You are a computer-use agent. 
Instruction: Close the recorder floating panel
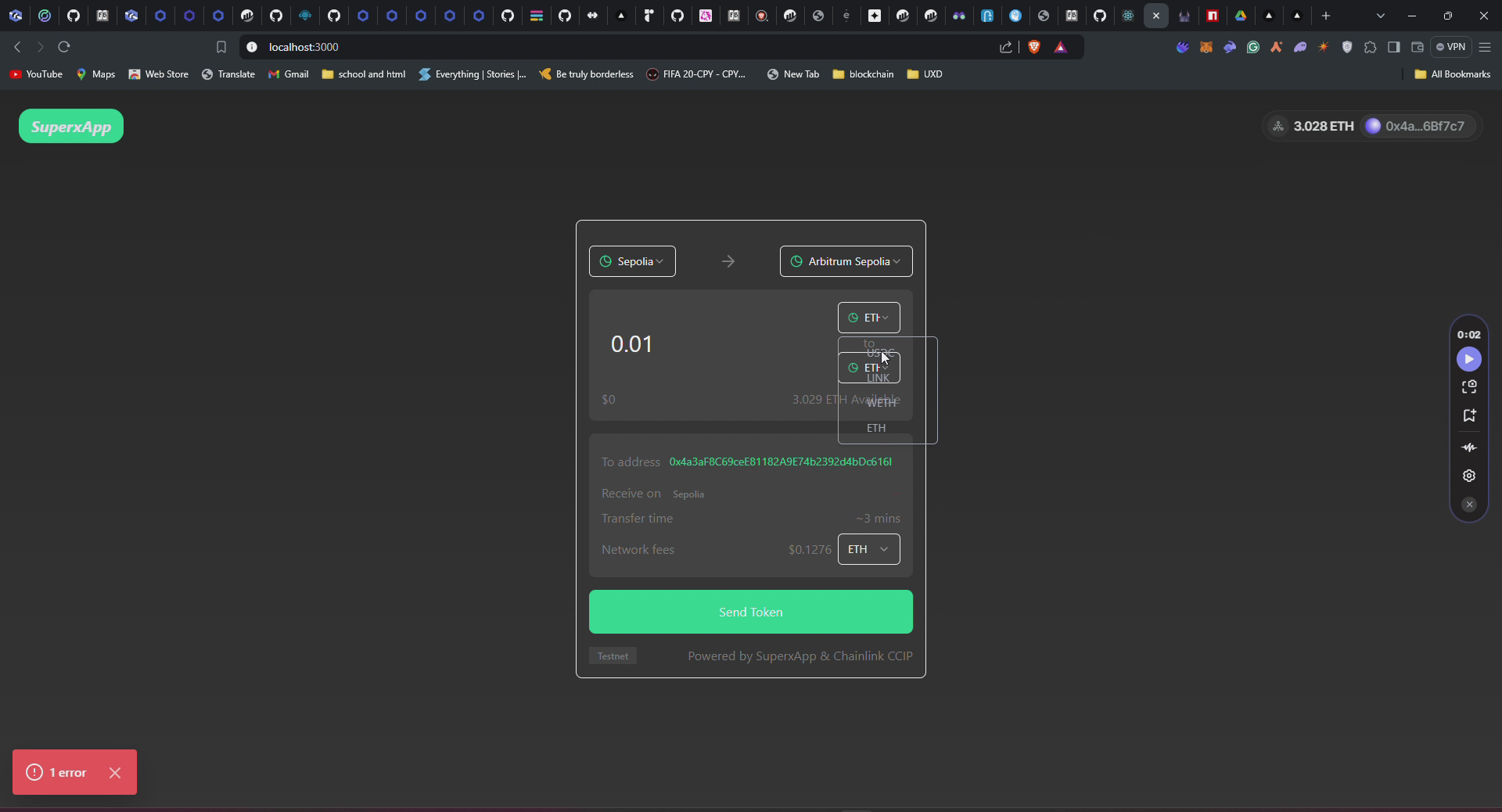click(x=1469, y=505)
